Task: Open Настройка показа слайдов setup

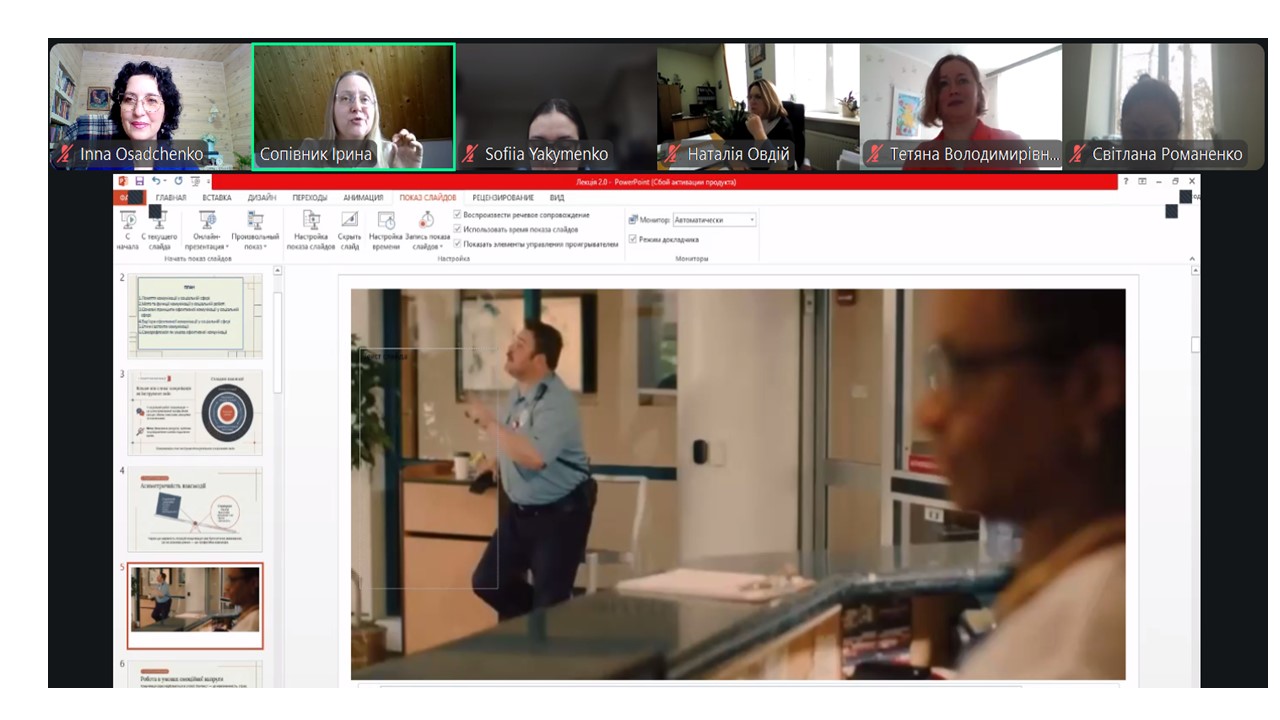Action: 311,230
